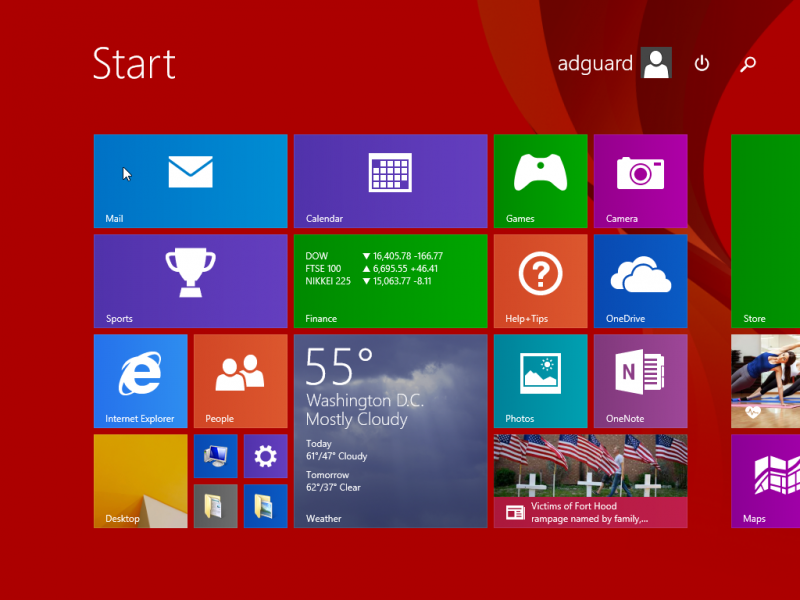Open the Weather tile for Washington D.C.
This screenshot has height=600, width=800.
pyautogui.click(x=390, y=431)
